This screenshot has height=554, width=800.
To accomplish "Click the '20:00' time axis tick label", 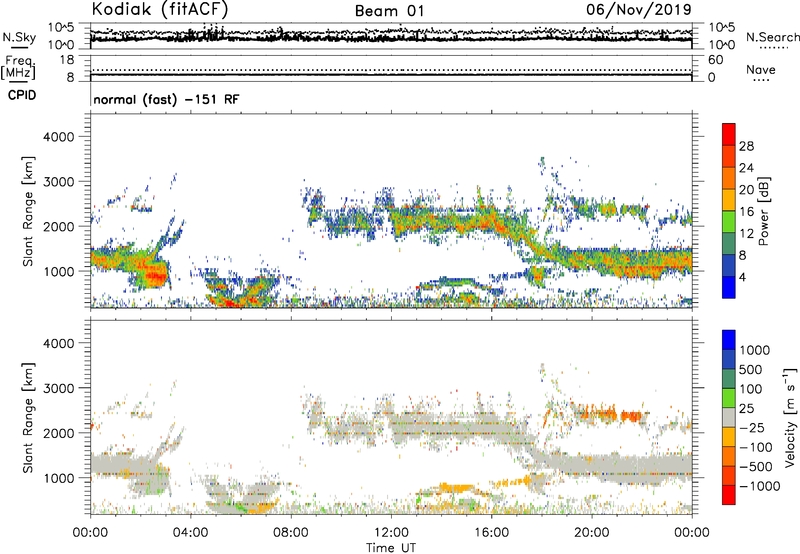I will tap(592, 533).
